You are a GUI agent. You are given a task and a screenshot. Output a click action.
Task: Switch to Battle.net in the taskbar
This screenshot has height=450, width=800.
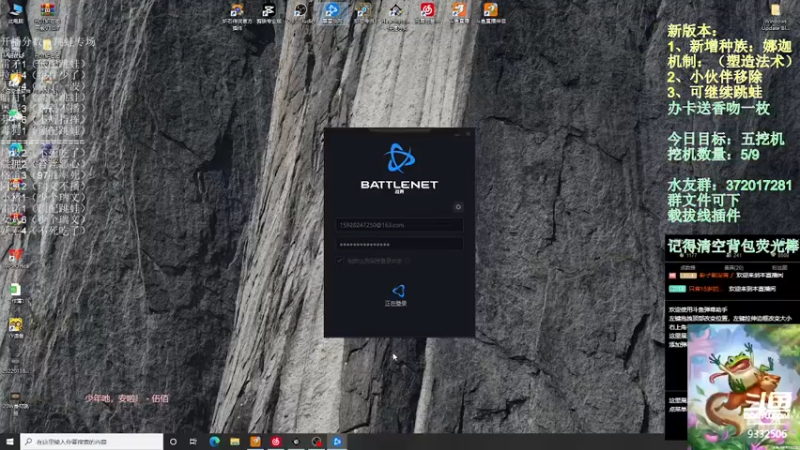tap(337, 441)
